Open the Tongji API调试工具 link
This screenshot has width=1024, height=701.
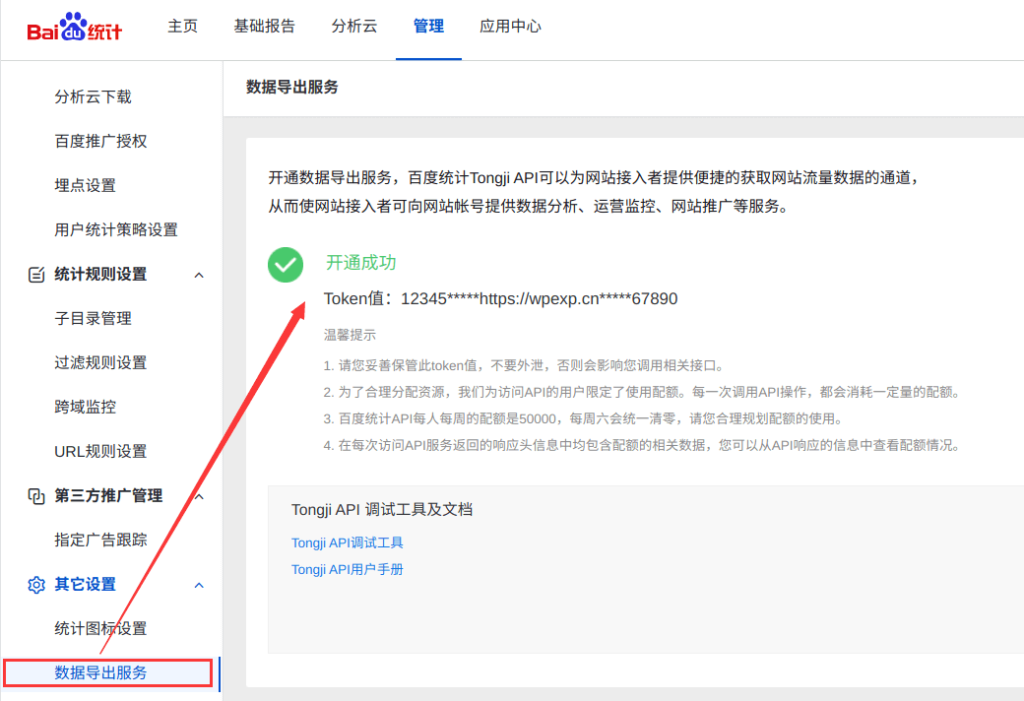point(347,543)
